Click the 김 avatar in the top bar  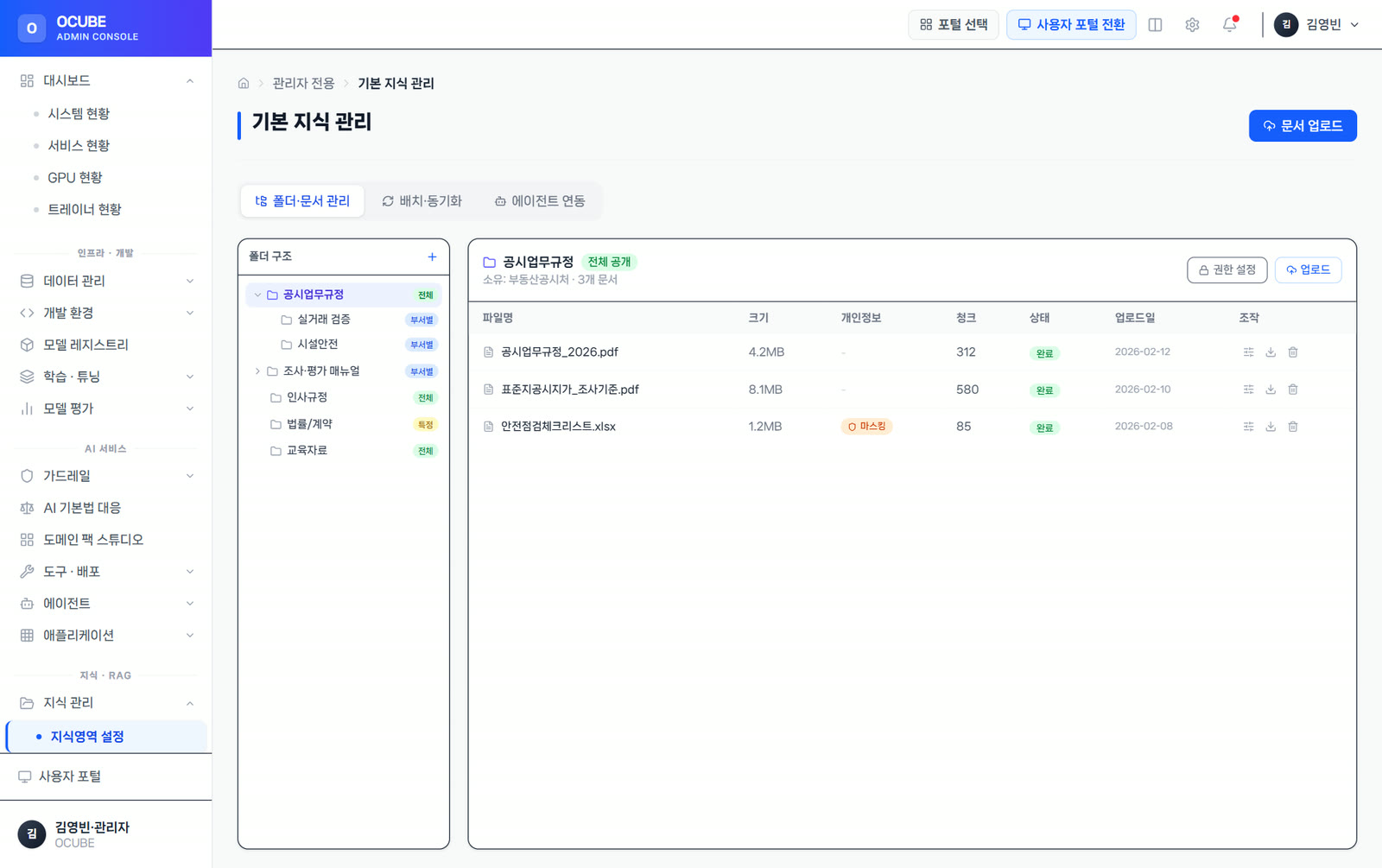pyautogui.click(x=1286, y=25)
